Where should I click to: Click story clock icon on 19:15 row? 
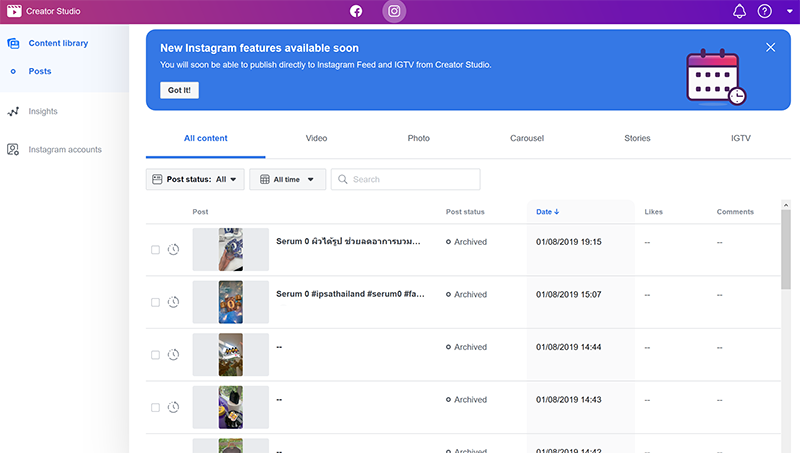click(173, 249)
